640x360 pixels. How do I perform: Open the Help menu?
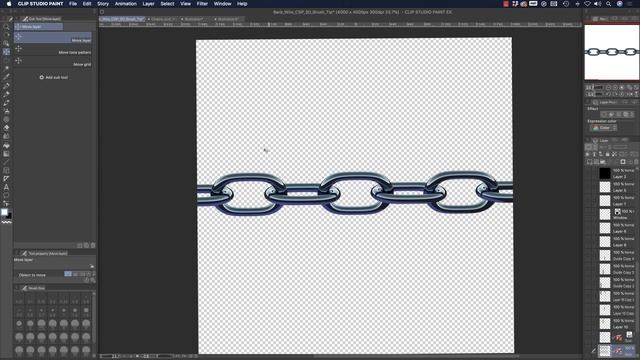click(x=242, y=4)
